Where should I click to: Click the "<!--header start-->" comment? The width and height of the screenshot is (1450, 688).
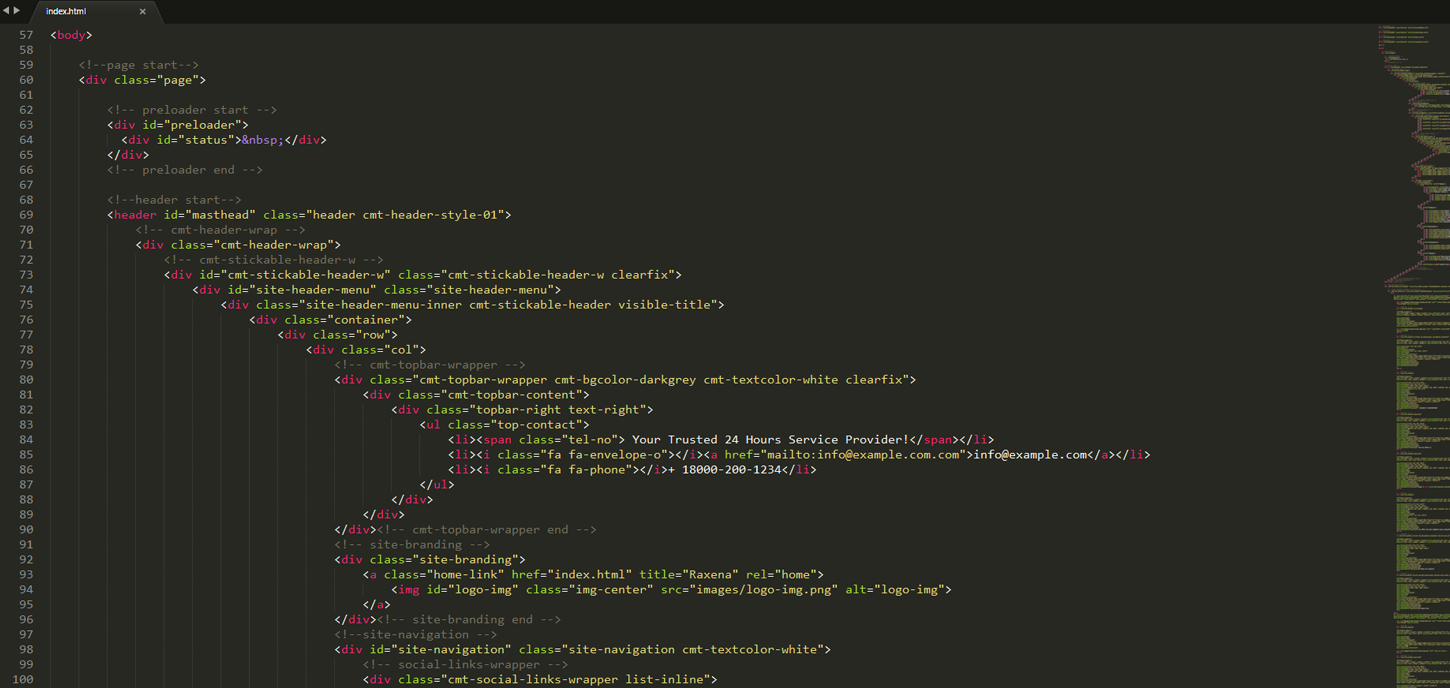pyautogui.click(x=174, y=200)
